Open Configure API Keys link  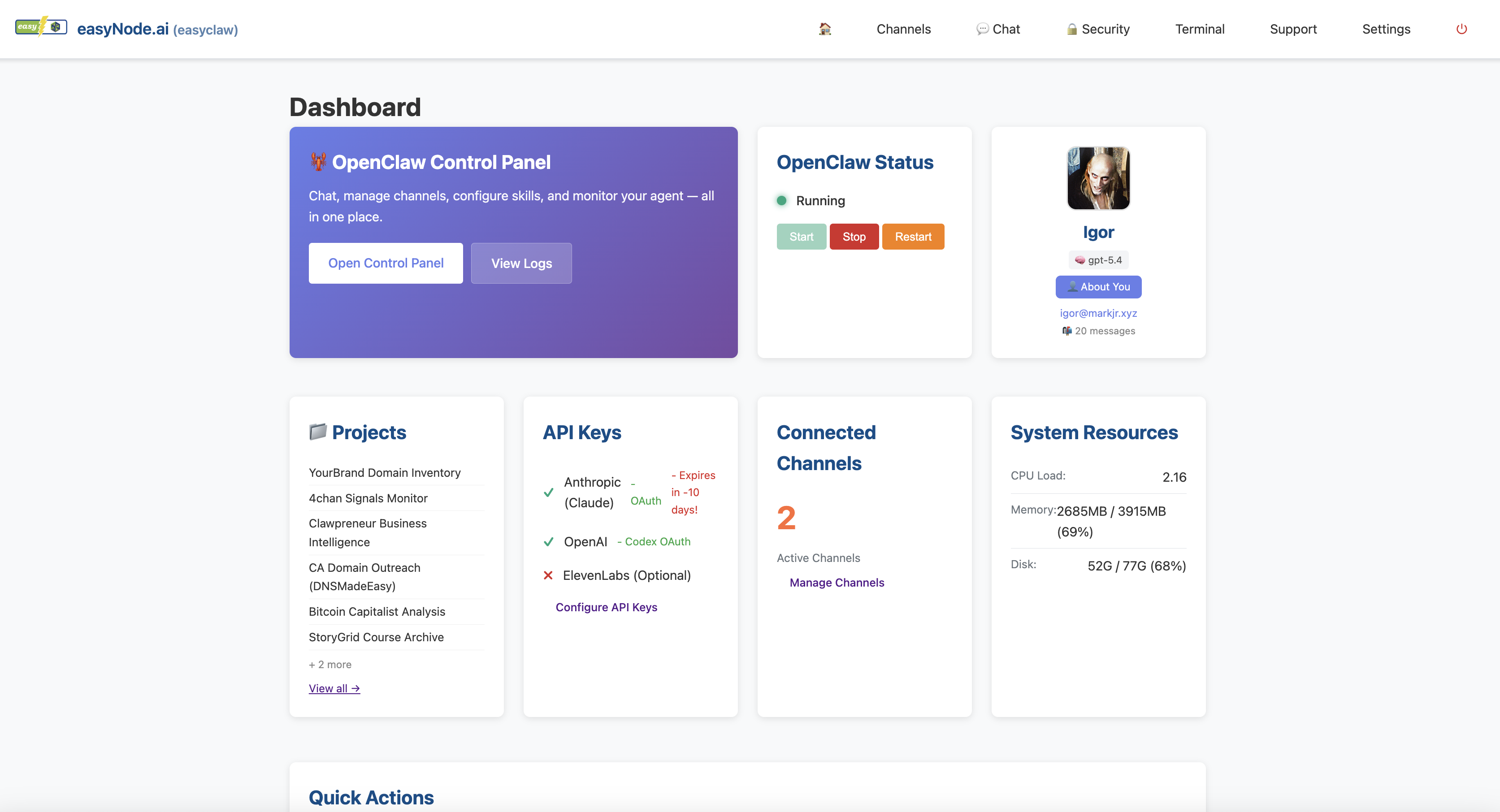[x=606, y=607]
